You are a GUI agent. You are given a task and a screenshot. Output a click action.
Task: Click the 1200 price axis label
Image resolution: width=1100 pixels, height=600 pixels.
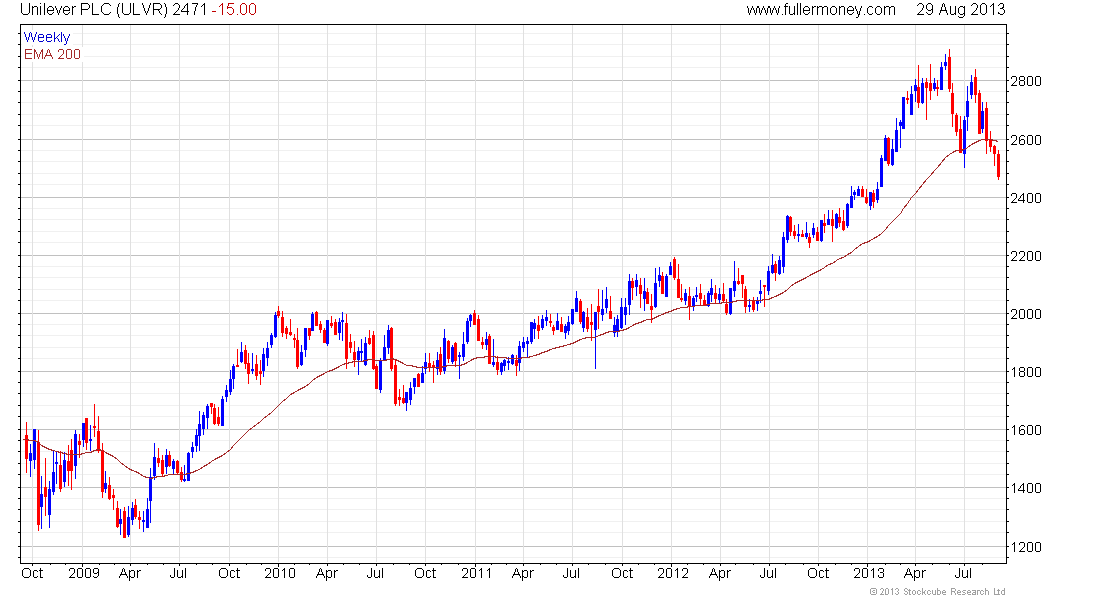coord(1026,547)
